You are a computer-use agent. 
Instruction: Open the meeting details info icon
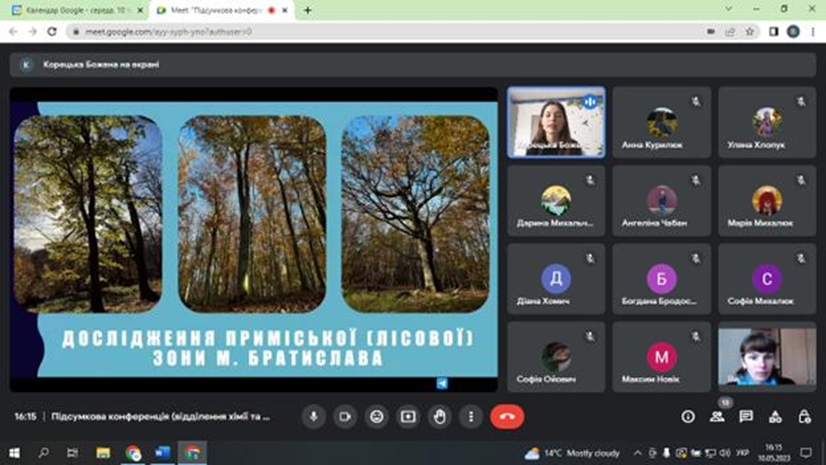[x=688, y=416]
